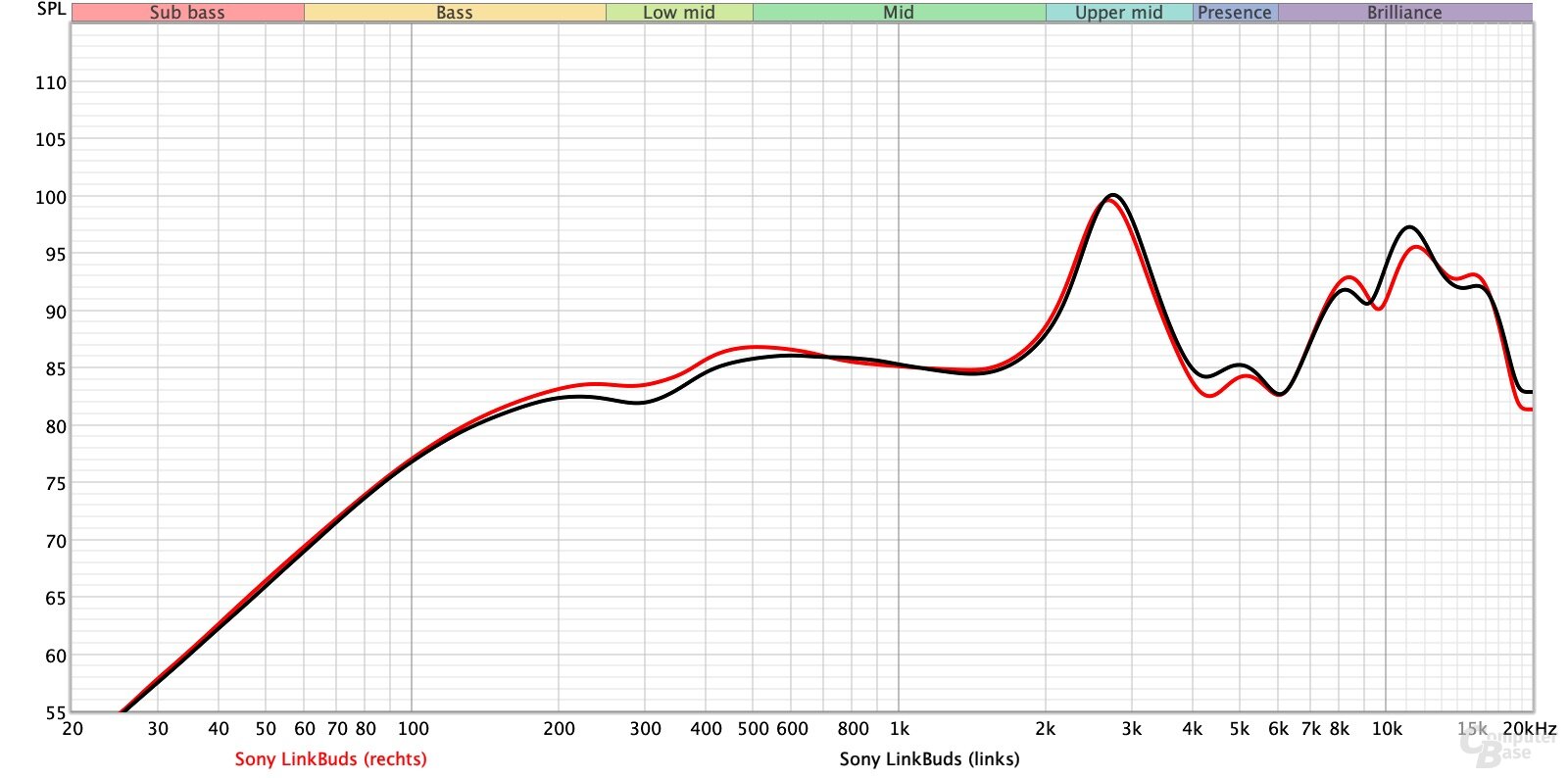Select the Low mid band label
The image size is (1568, 778).
[x=679, y=13]
